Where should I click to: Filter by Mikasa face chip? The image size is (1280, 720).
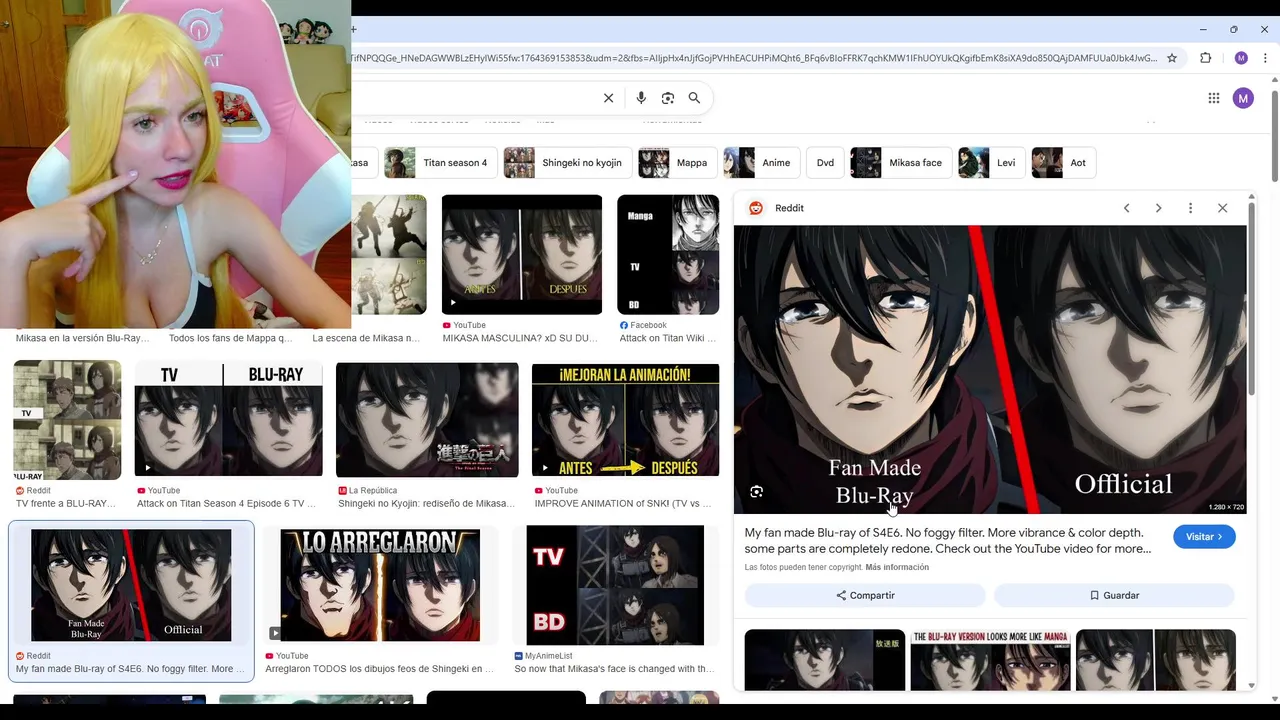901,163
